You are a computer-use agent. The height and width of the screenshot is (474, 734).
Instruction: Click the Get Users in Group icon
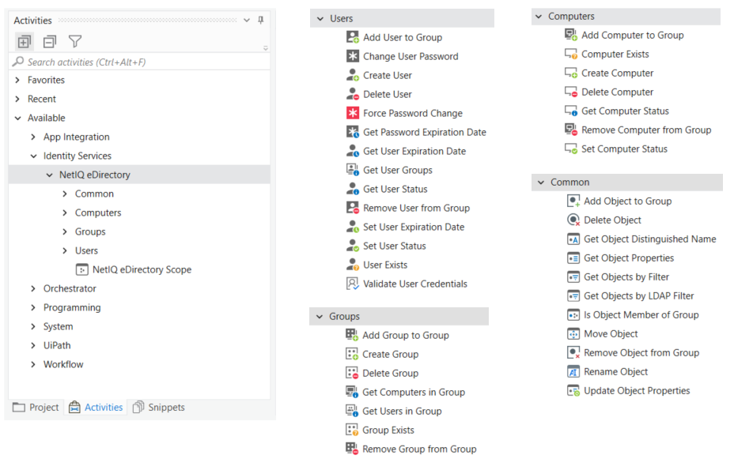pyautogui.click(x=352, y=411)
